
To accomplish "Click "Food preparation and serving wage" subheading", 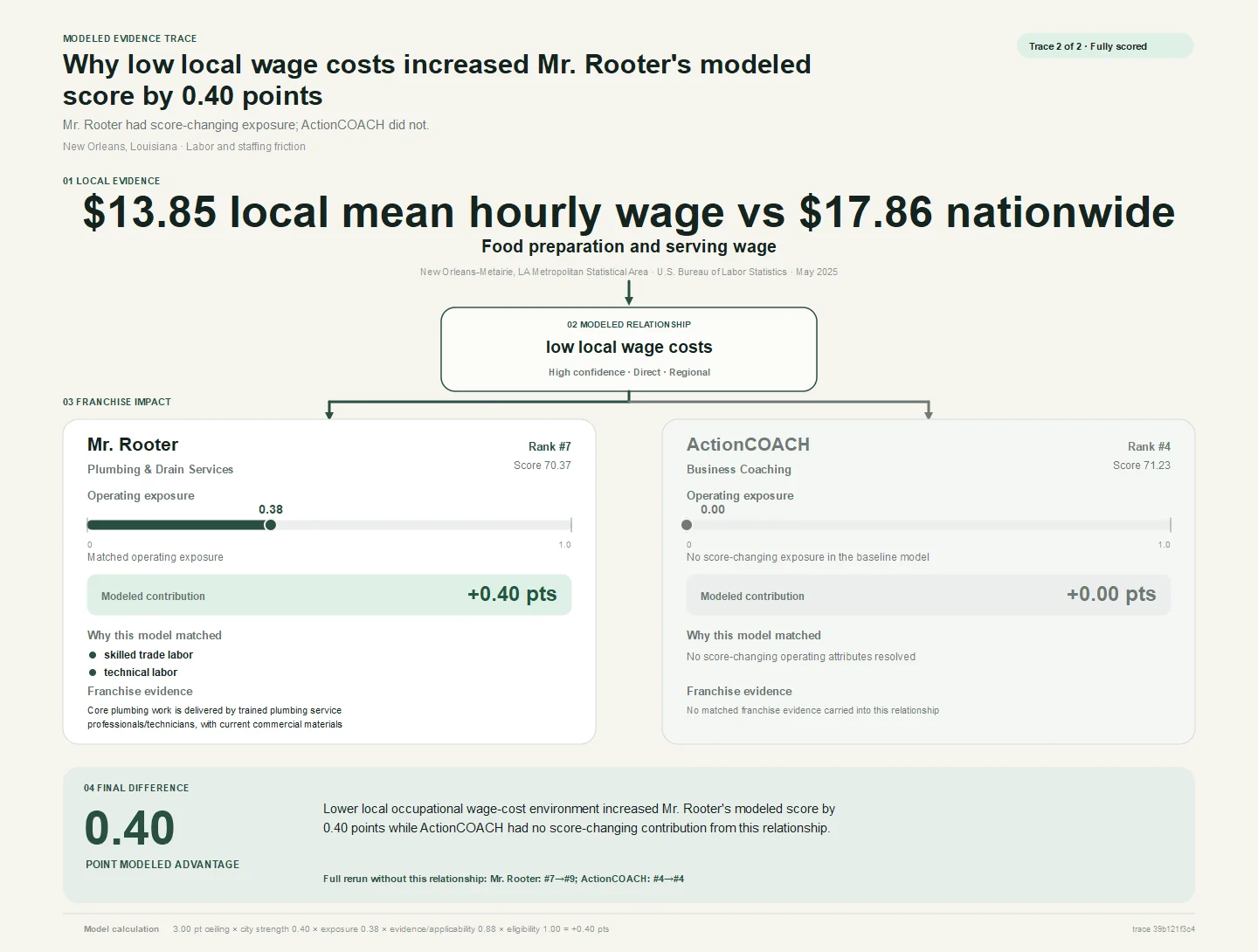I will (x=629, y=246).
